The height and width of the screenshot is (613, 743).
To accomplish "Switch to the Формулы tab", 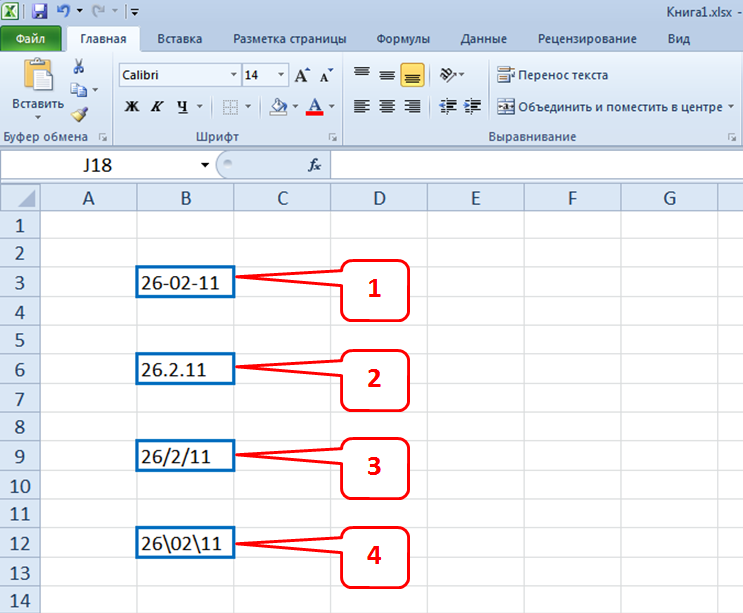I will (403, 39).
